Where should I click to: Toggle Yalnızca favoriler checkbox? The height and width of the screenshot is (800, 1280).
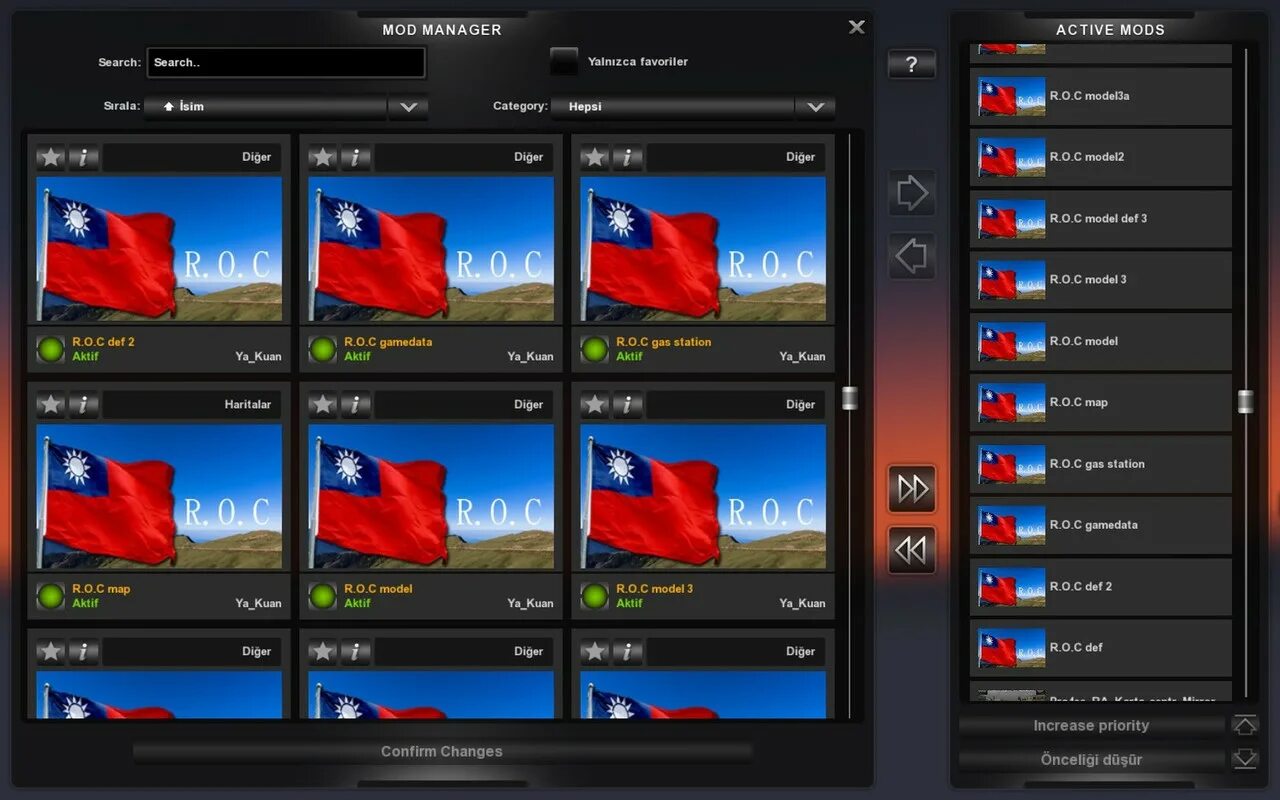(564, 61)
